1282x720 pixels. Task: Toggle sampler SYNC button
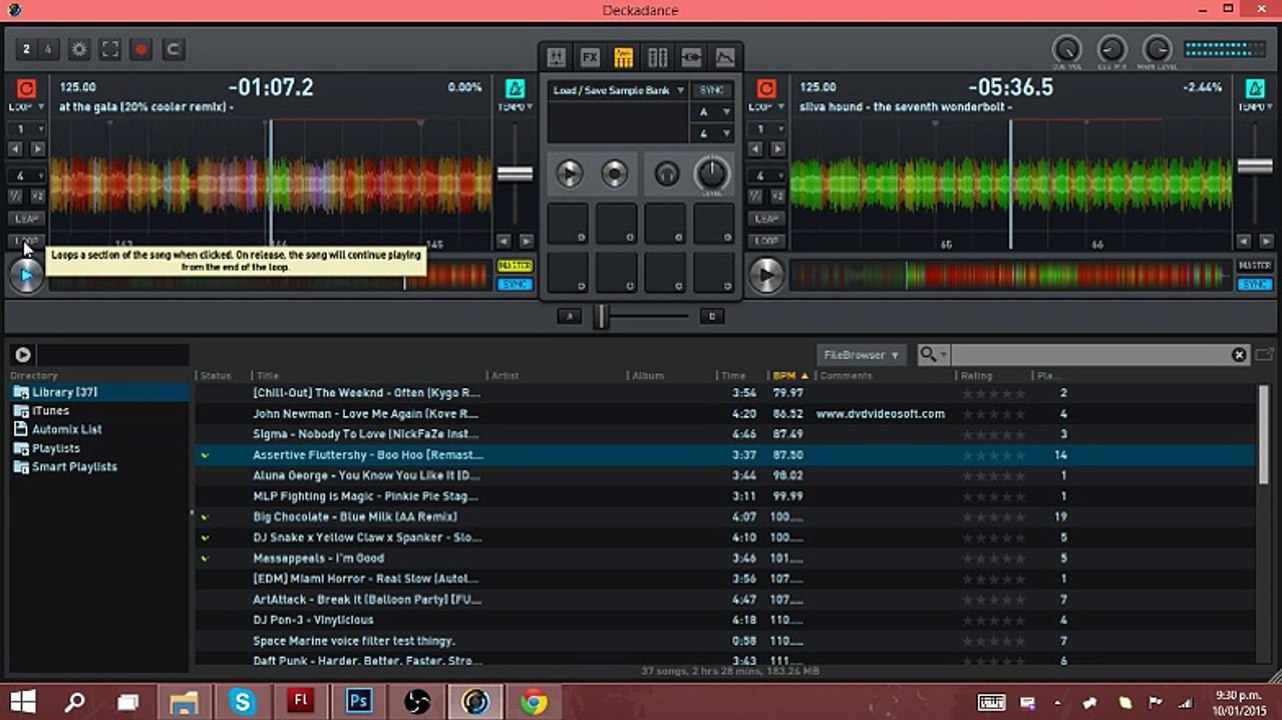tap(712, 90)
